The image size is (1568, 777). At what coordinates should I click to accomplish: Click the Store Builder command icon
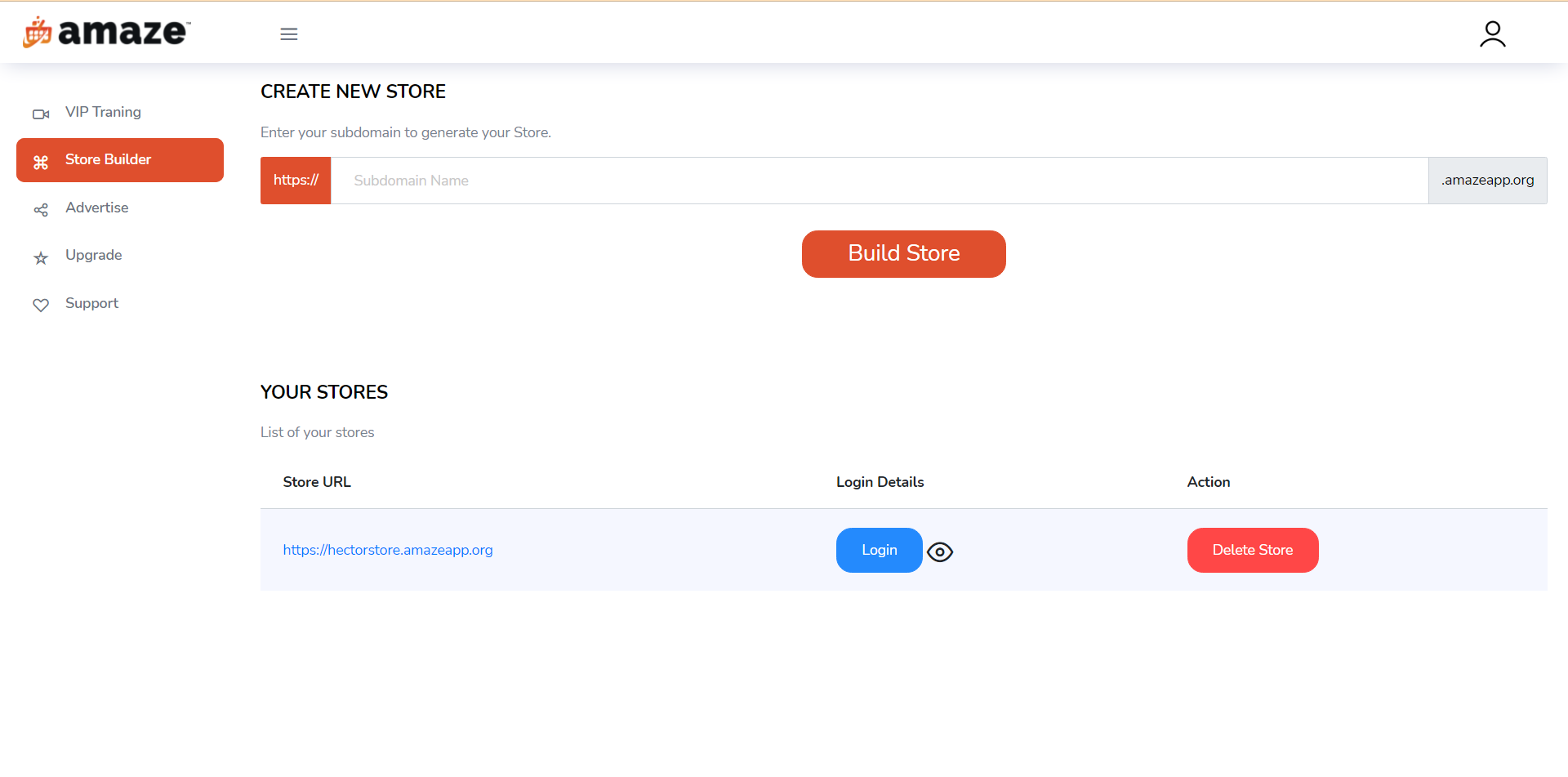(41, 163)
